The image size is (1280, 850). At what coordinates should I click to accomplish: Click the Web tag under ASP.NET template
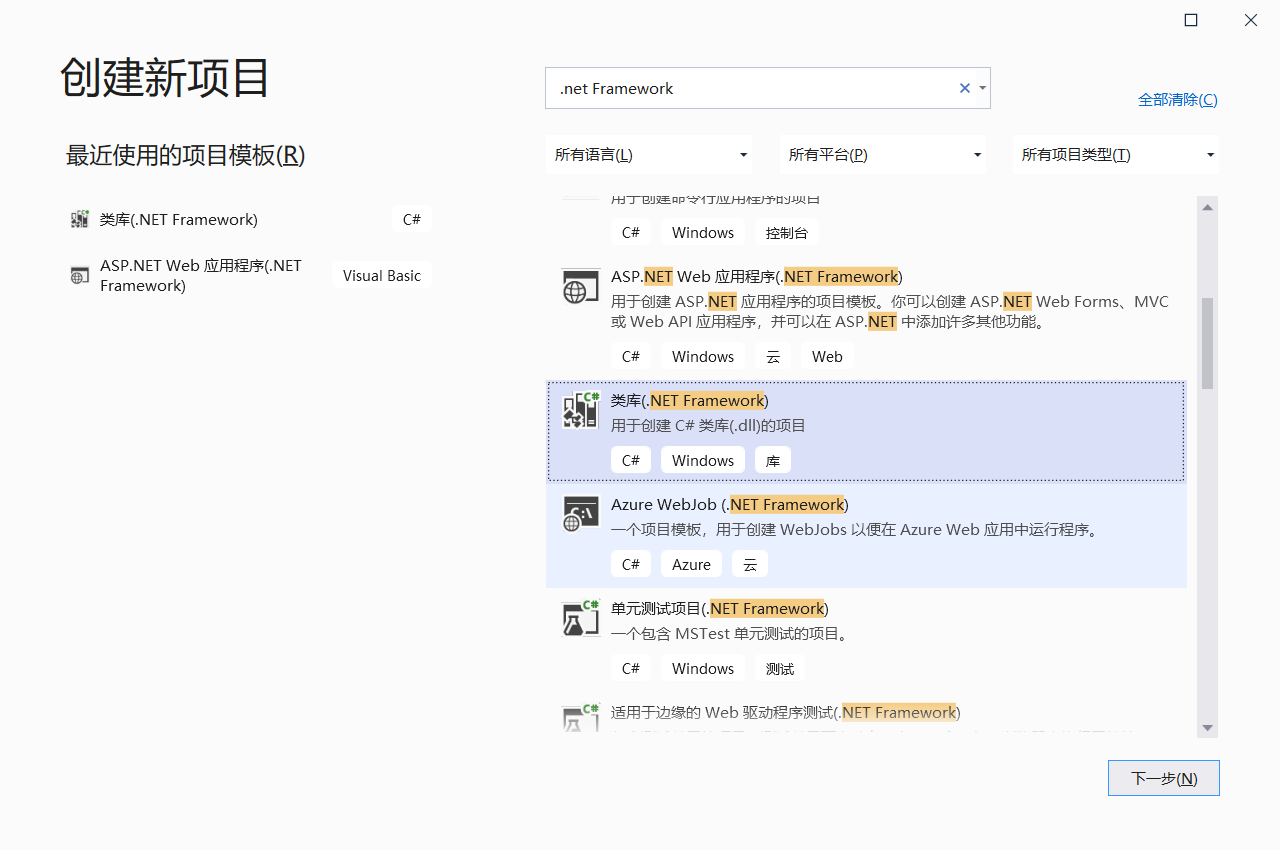coord(827,356)
